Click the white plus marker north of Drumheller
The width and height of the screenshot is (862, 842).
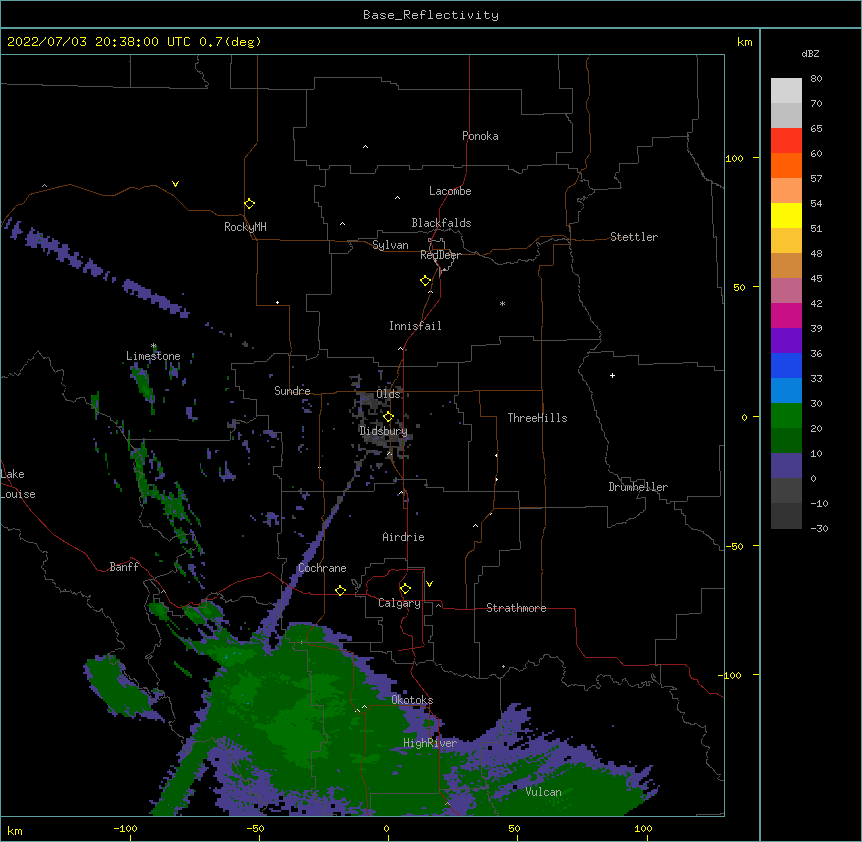coord(612,375)
